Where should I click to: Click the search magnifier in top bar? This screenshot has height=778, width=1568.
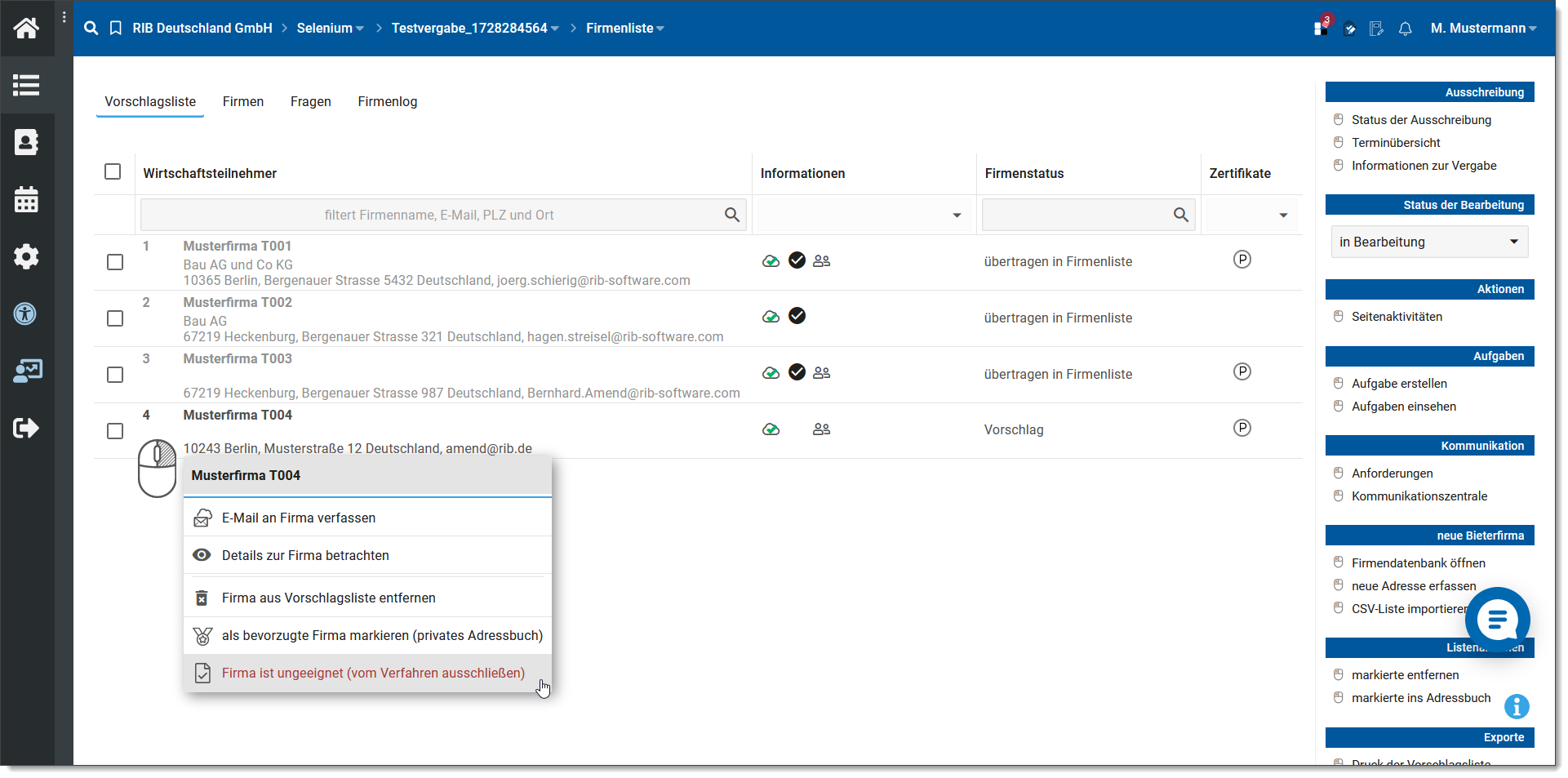(91, 29)
